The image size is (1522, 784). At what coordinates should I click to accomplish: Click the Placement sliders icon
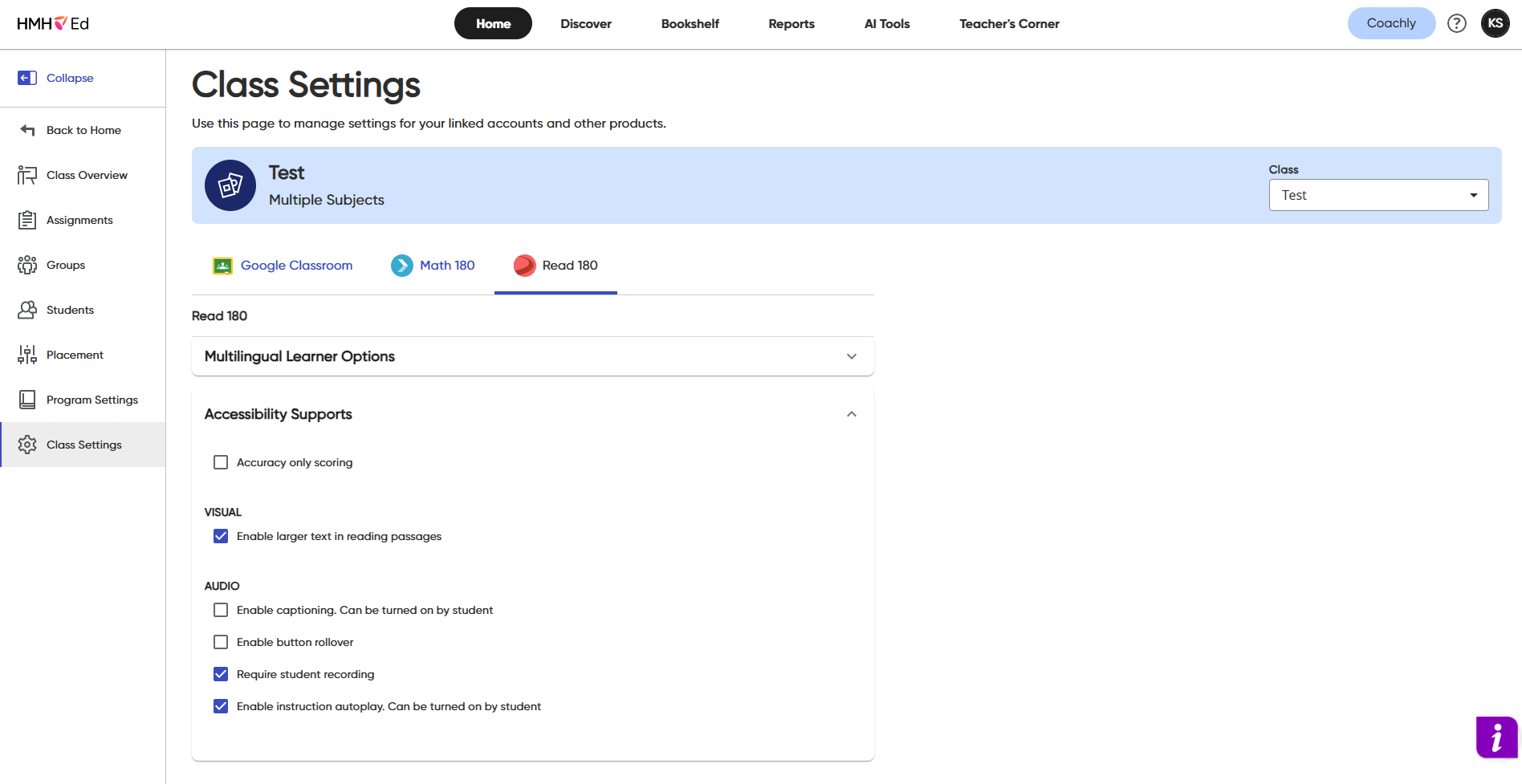27,355
